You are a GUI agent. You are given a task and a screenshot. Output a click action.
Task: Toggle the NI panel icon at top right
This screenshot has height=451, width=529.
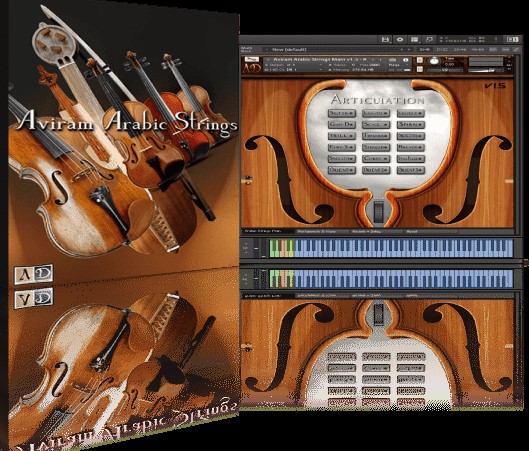512,39
